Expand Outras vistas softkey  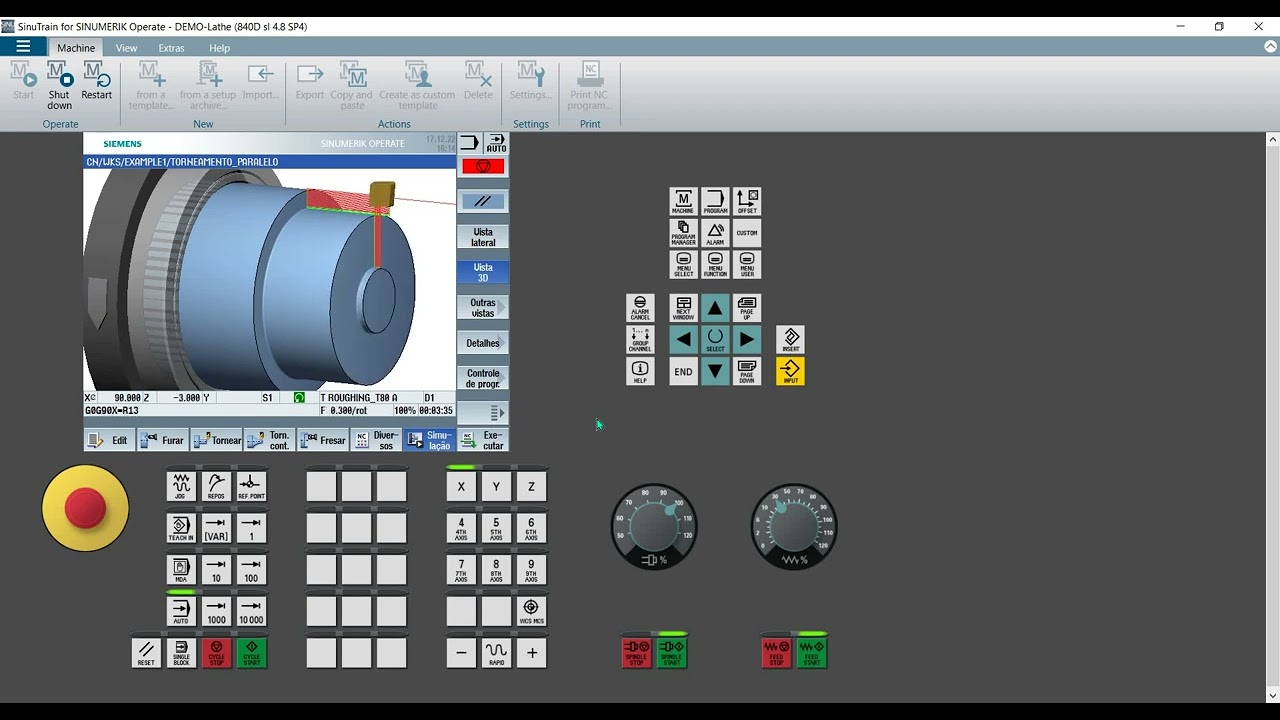[x=483, y=308]
